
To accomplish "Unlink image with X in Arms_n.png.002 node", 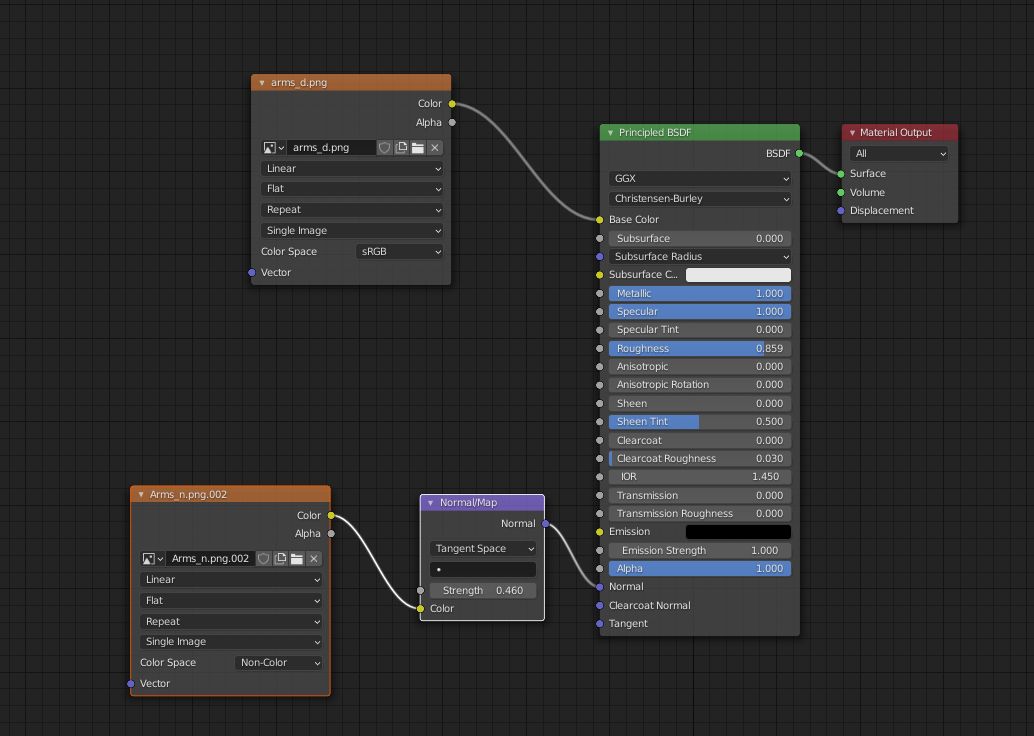I will tap(314, 559).
